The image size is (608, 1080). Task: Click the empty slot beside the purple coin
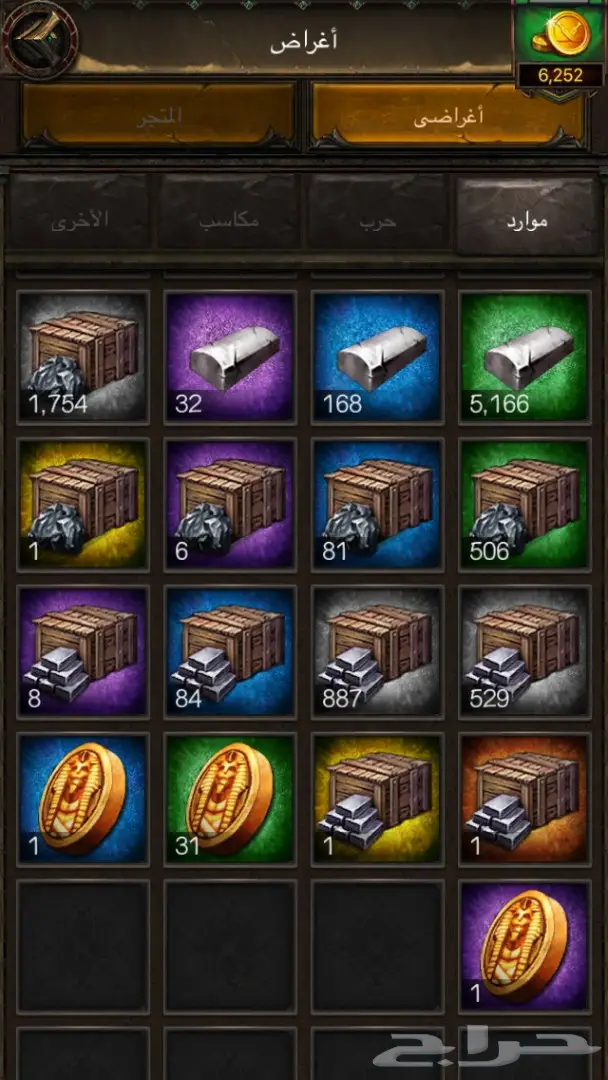point(377,946)
